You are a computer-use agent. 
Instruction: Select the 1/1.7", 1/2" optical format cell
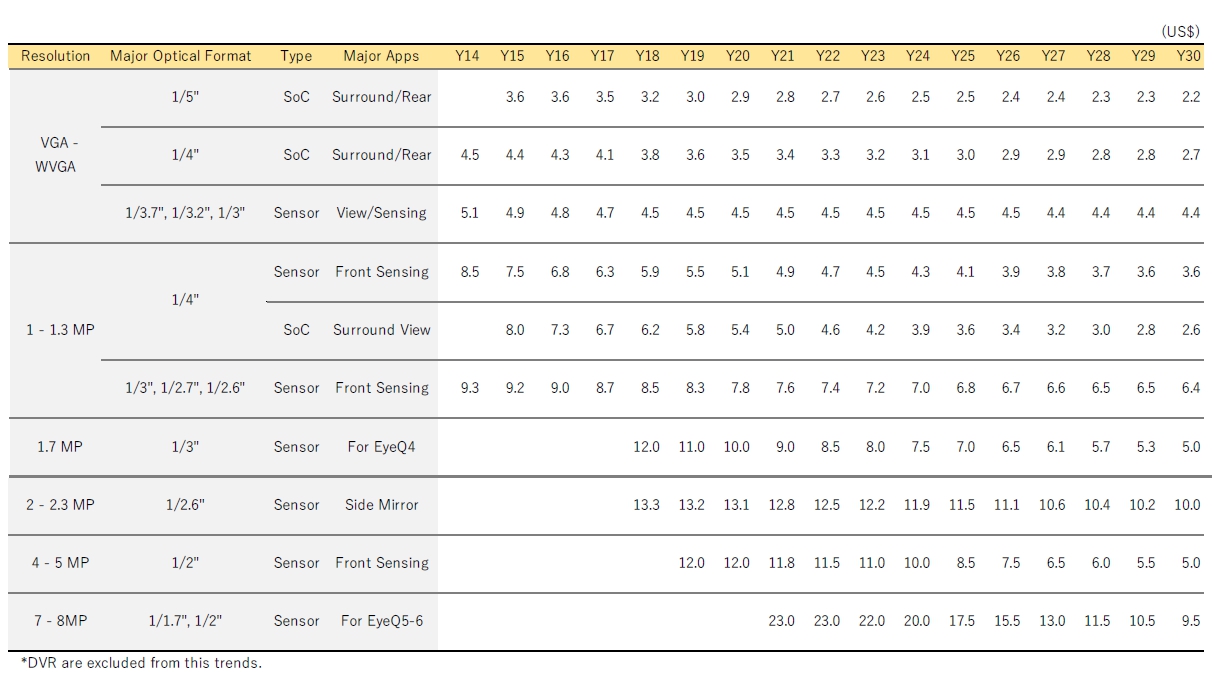tap(185, 620)
